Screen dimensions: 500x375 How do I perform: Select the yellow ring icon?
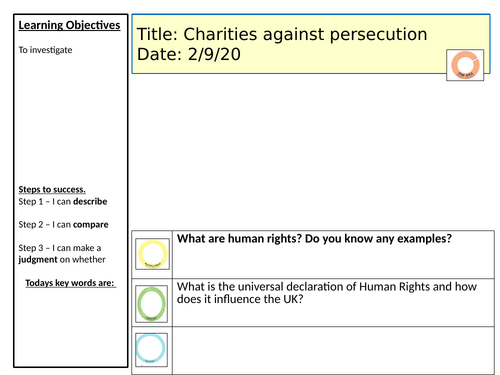coord(152,254)
